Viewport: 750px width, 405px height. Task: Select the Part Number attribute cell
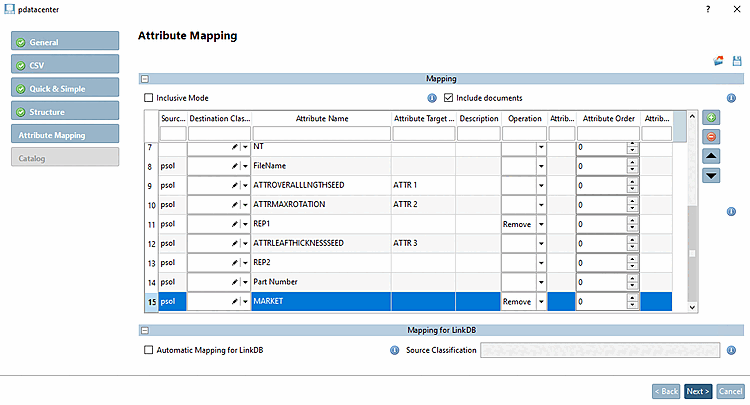click(x=321, y=282)
